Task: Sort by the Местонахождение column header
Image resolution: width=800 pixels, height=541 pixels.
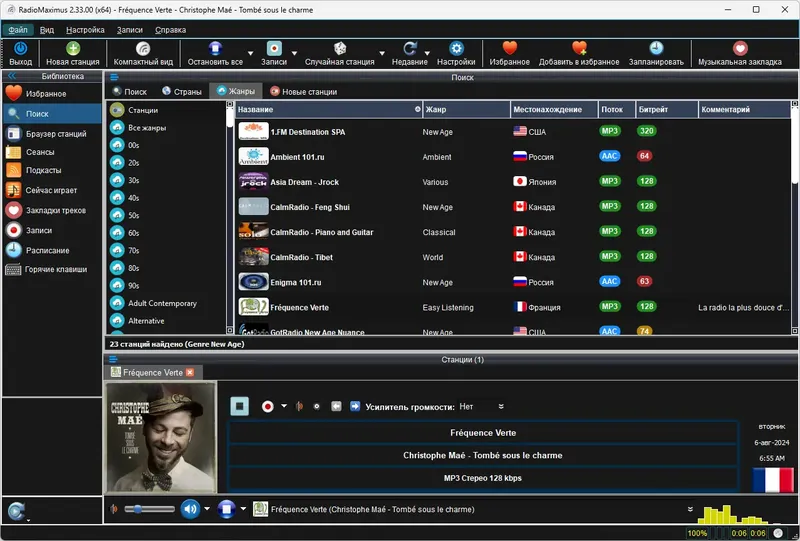Action: click(554, 109)
